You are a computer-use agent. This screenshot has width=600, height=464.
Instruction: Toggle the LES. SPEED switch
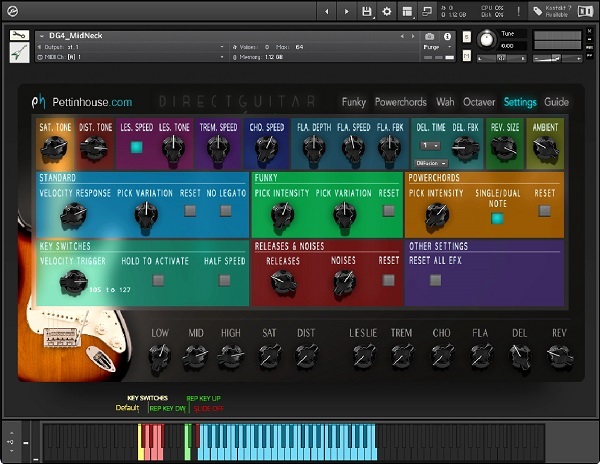(x=137, y=147)
